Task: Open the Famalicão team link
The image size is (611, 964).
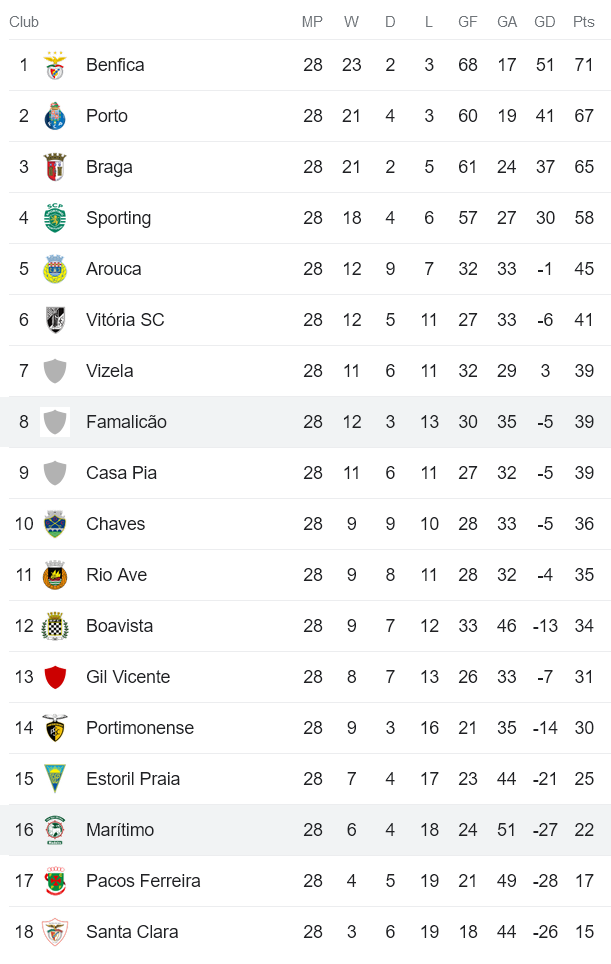Action: 126,422
